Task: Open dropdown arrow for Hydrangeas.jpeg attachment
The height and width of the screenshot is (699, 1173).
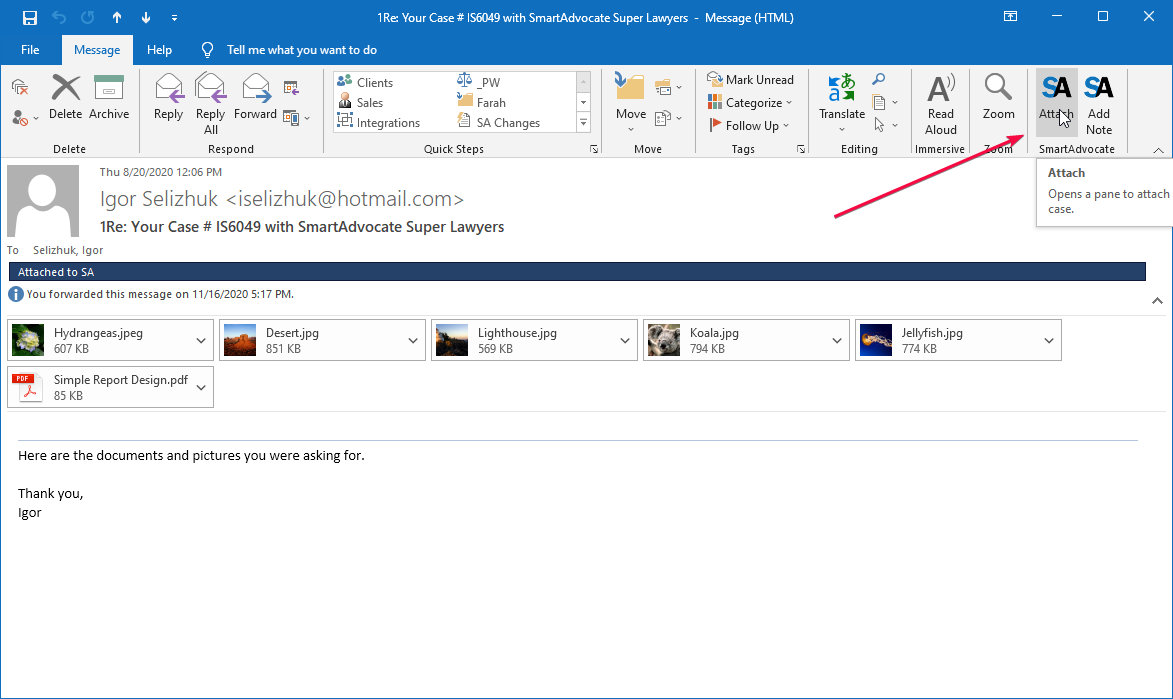Action: point(202,341)
